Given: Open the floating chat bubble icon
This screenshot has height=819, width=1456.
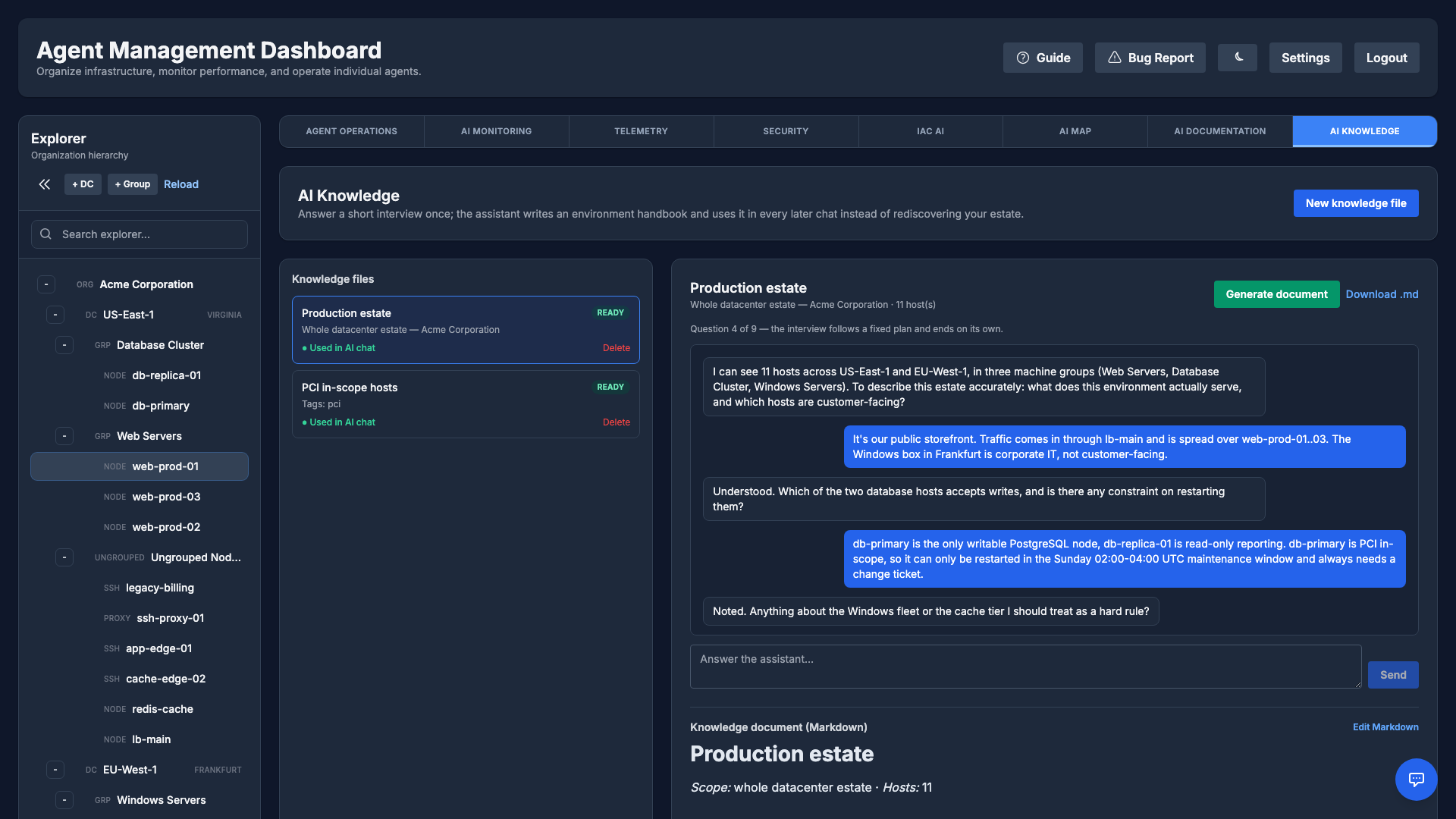Looking at the screenshot, I should coord(1416,780).
